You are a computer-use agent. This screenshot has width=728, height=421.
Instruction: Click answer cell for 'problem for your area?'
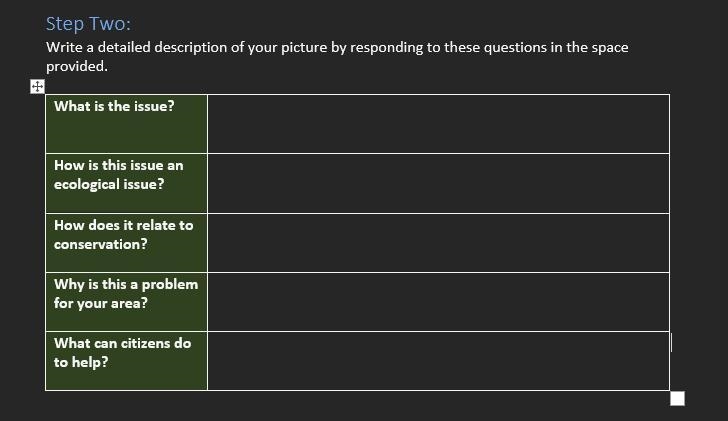pos(438,302)
